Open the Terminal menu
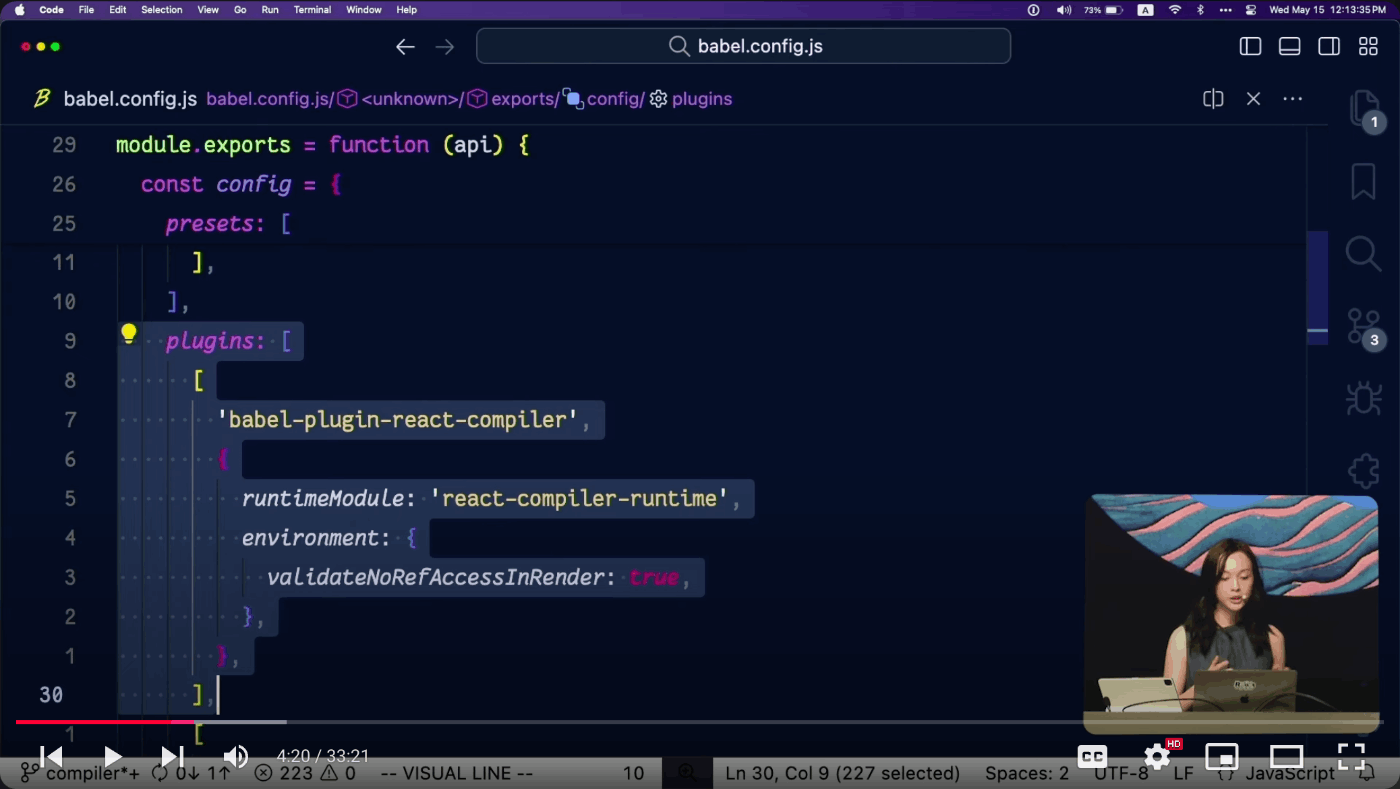The image size is (1400, 789). point(312,10)
